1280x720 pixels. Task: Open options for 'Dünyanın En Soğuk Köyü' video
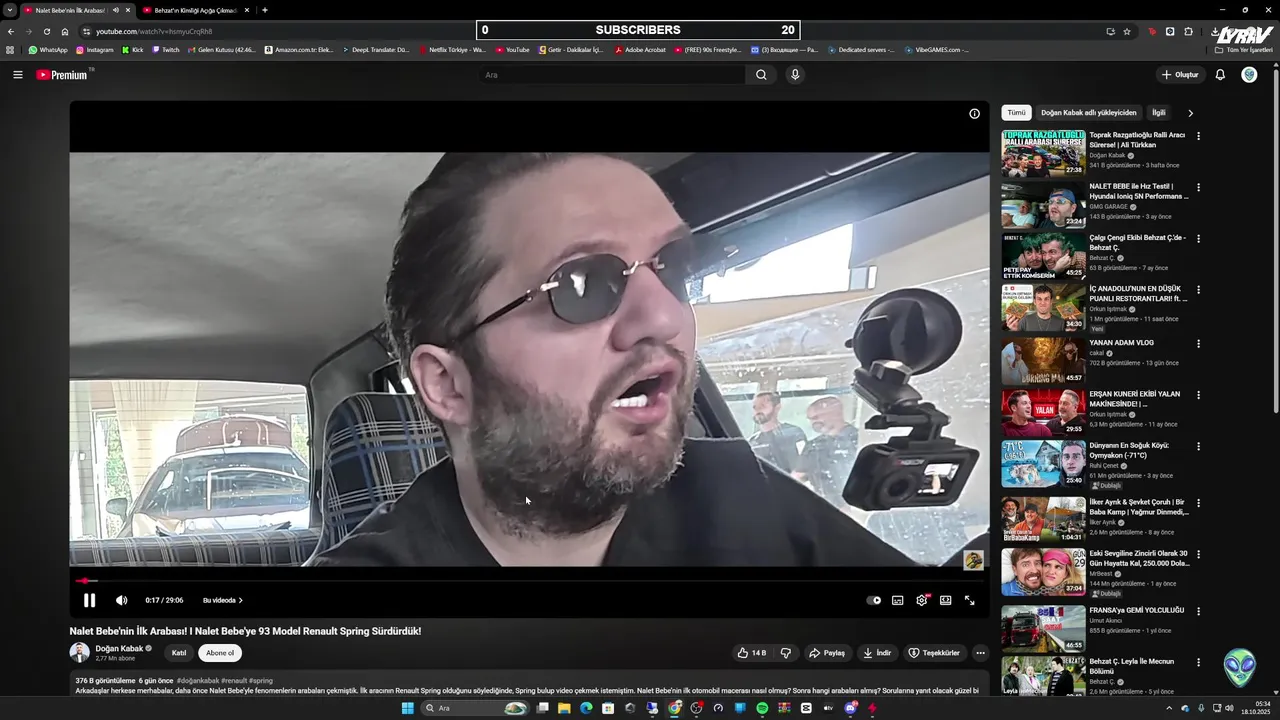tap(1198, 446)
